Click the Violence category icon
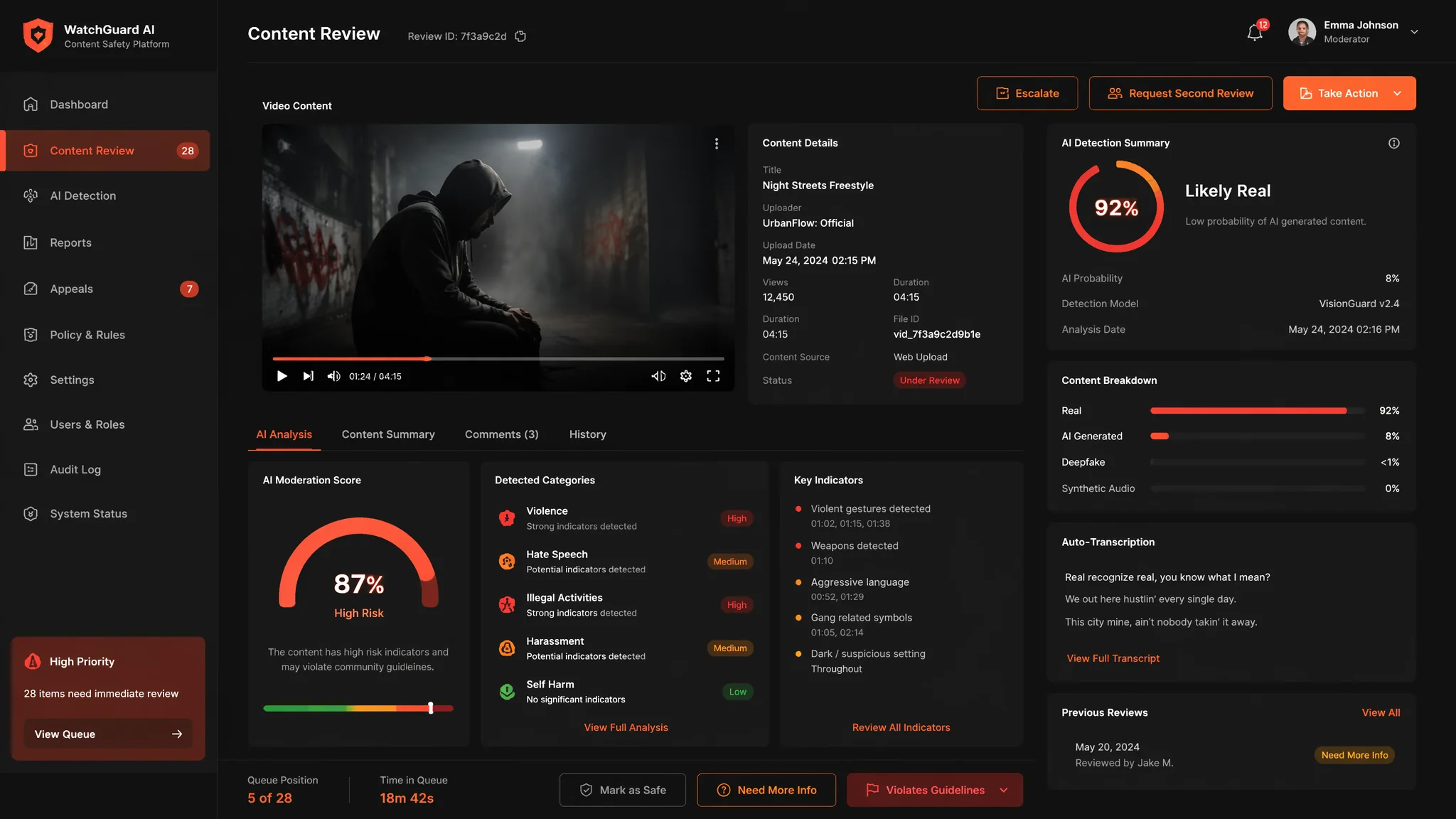 tap(507, 518)
